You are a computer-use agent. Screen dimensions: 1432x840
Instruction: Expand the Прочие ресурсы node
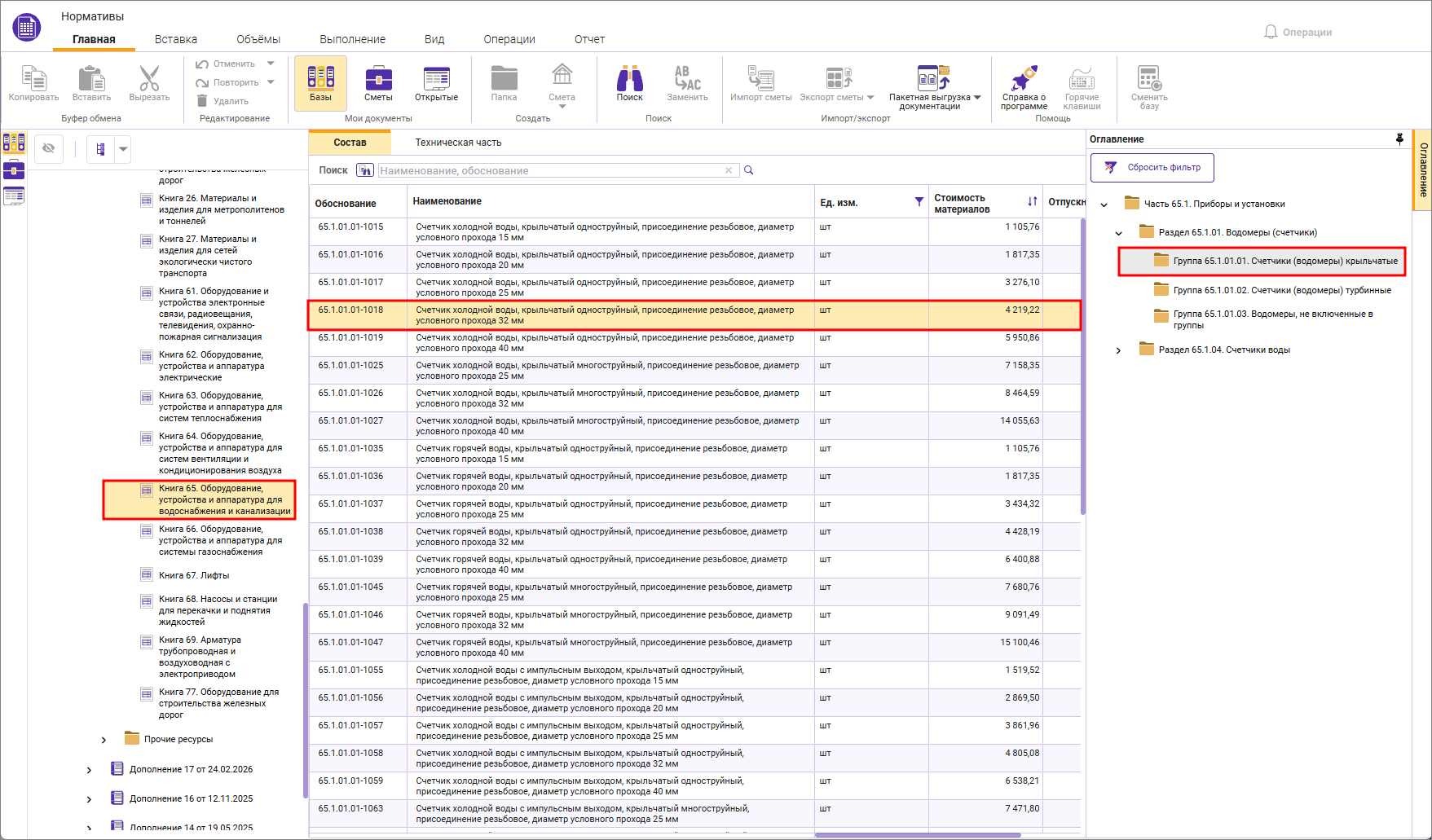pos(104,740)
